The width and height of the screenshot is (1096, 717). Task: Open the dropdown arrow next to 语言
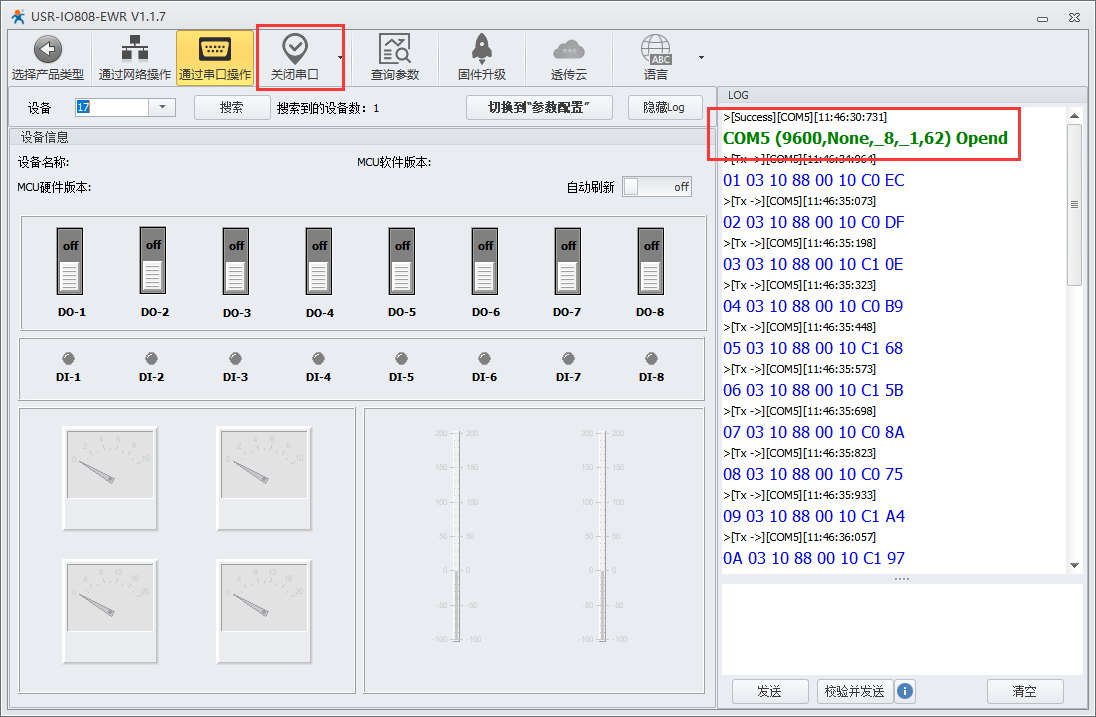point(701,57)
